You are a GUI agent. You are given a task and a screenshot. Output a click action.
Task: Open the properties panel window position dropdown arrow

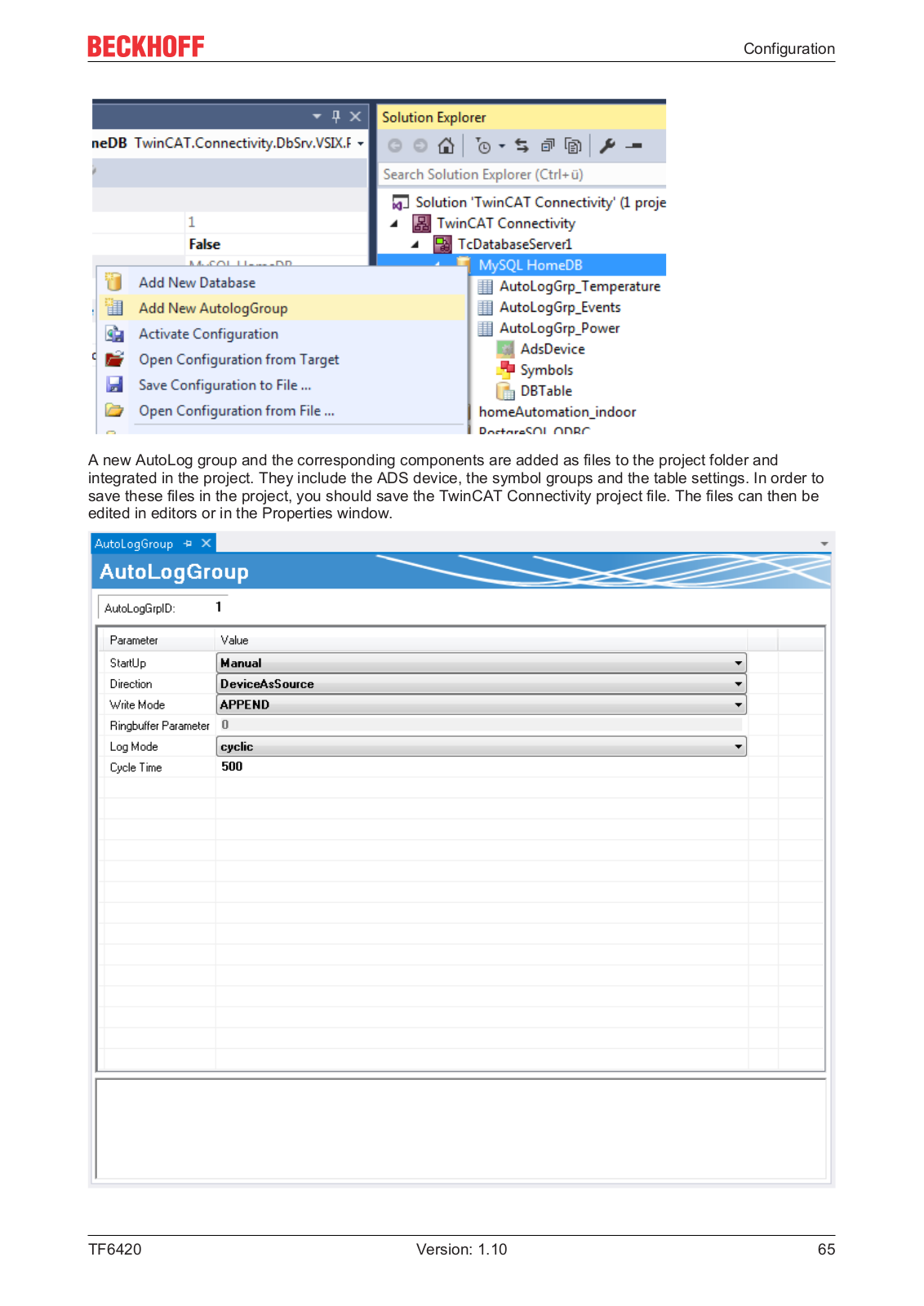tap(317, 117)
